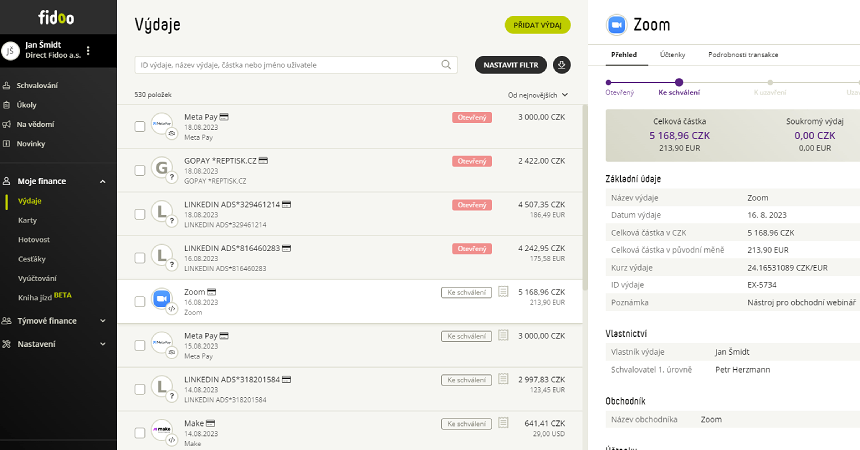Click the receipt icon in Make row
Image resolution: width=860 pixels, height=450 pixels.
coord(503,423)
